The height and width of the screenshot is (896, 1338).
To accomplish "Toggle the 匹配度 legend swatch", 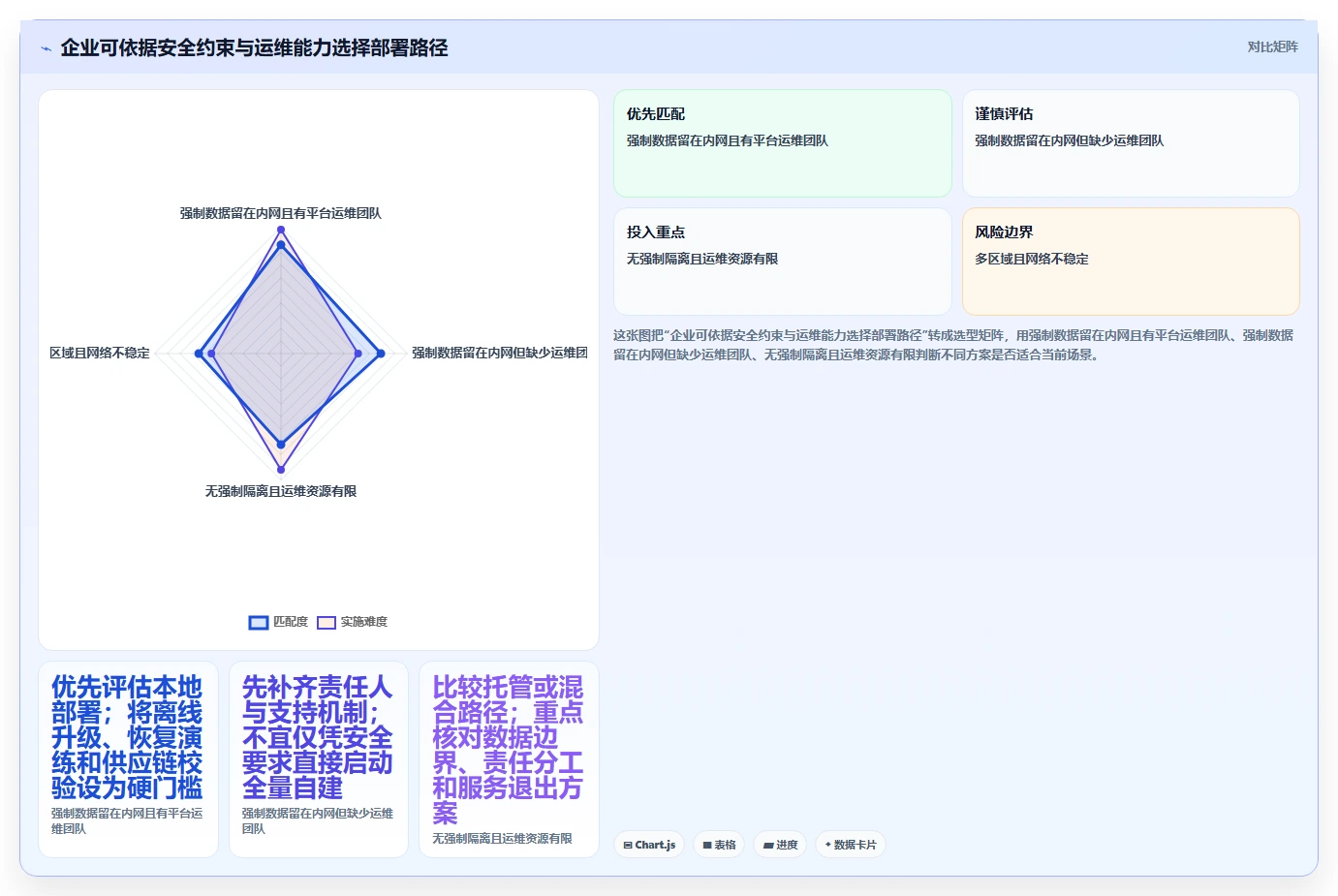I will point(259,623).
